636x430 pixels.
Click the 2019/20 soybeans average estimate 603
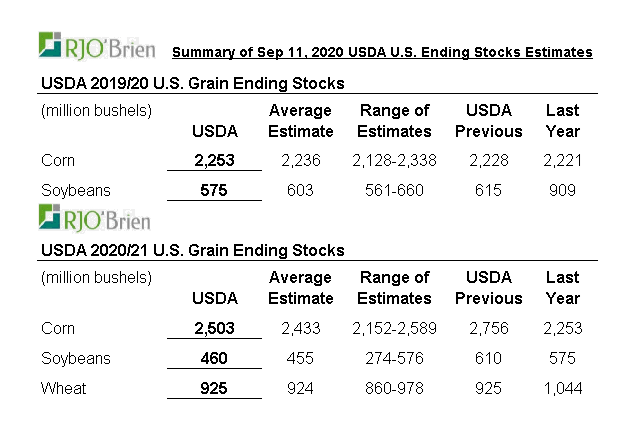[300, 190]
